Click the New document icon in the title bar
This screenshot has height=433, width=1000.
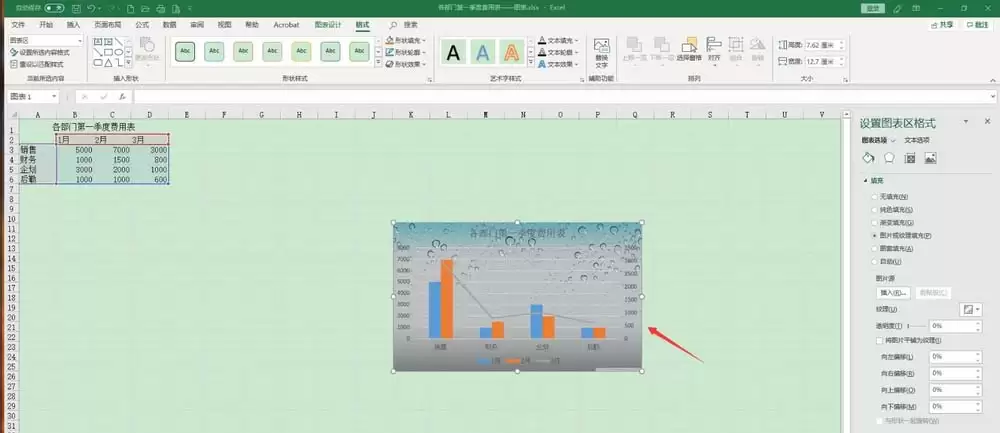click(131, 8)
